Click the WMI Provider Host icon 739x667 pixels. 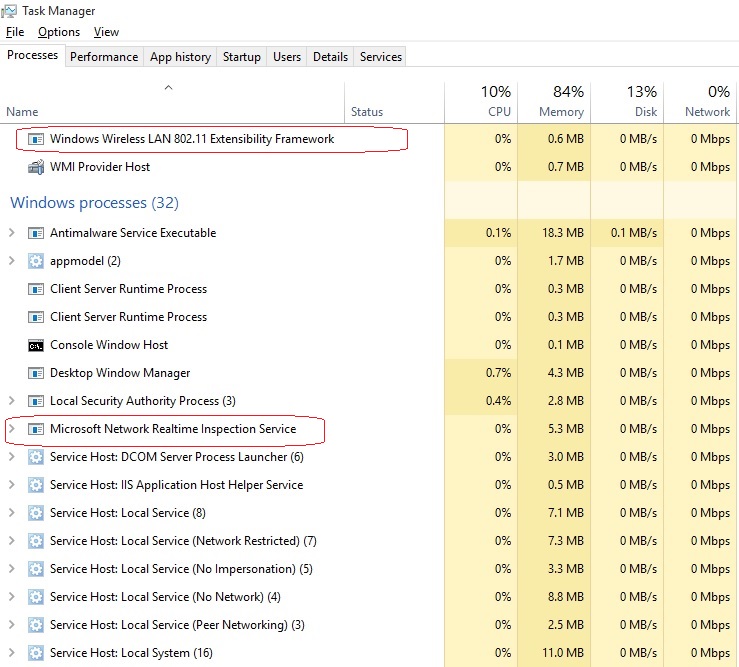coord(36,167)
